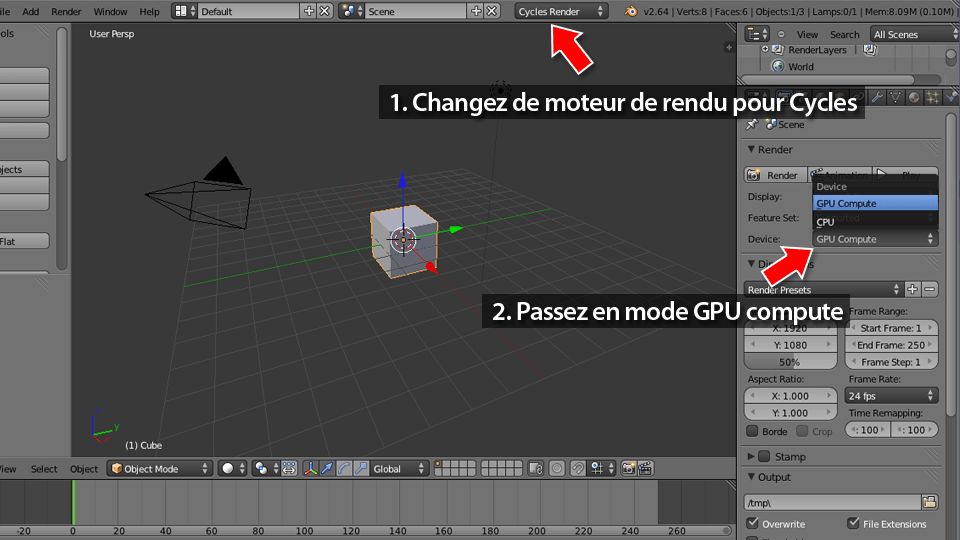Select the World icon in outliner
Viewport: 960px width, 540px height.
pyautogui.click(x=778, y=66)
